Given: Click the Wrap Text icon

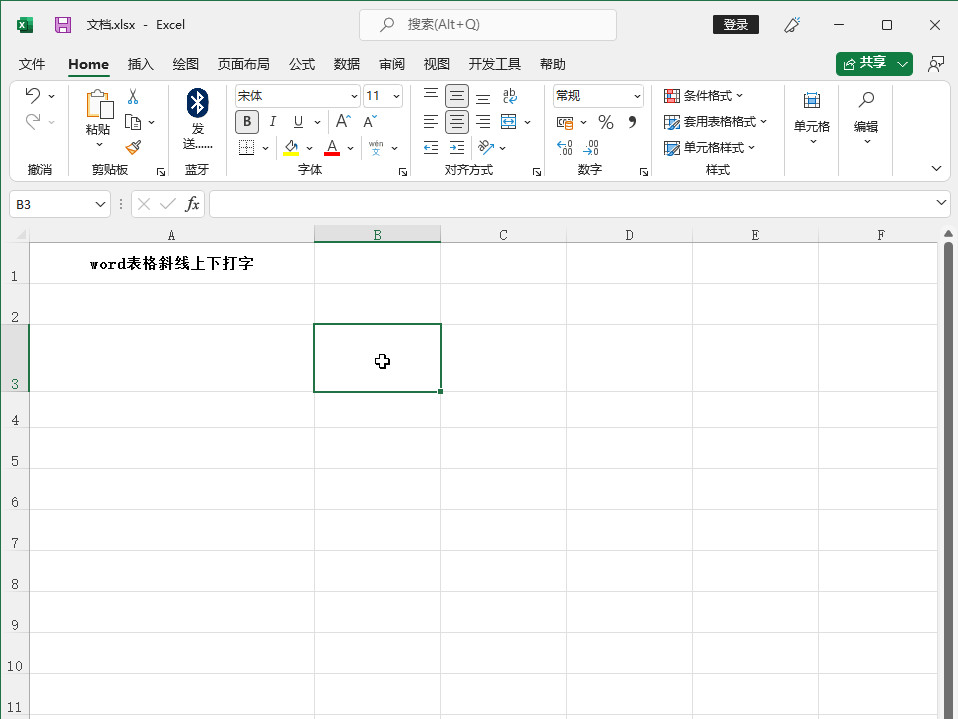Looking at the screenshot, I should [509, 95].
